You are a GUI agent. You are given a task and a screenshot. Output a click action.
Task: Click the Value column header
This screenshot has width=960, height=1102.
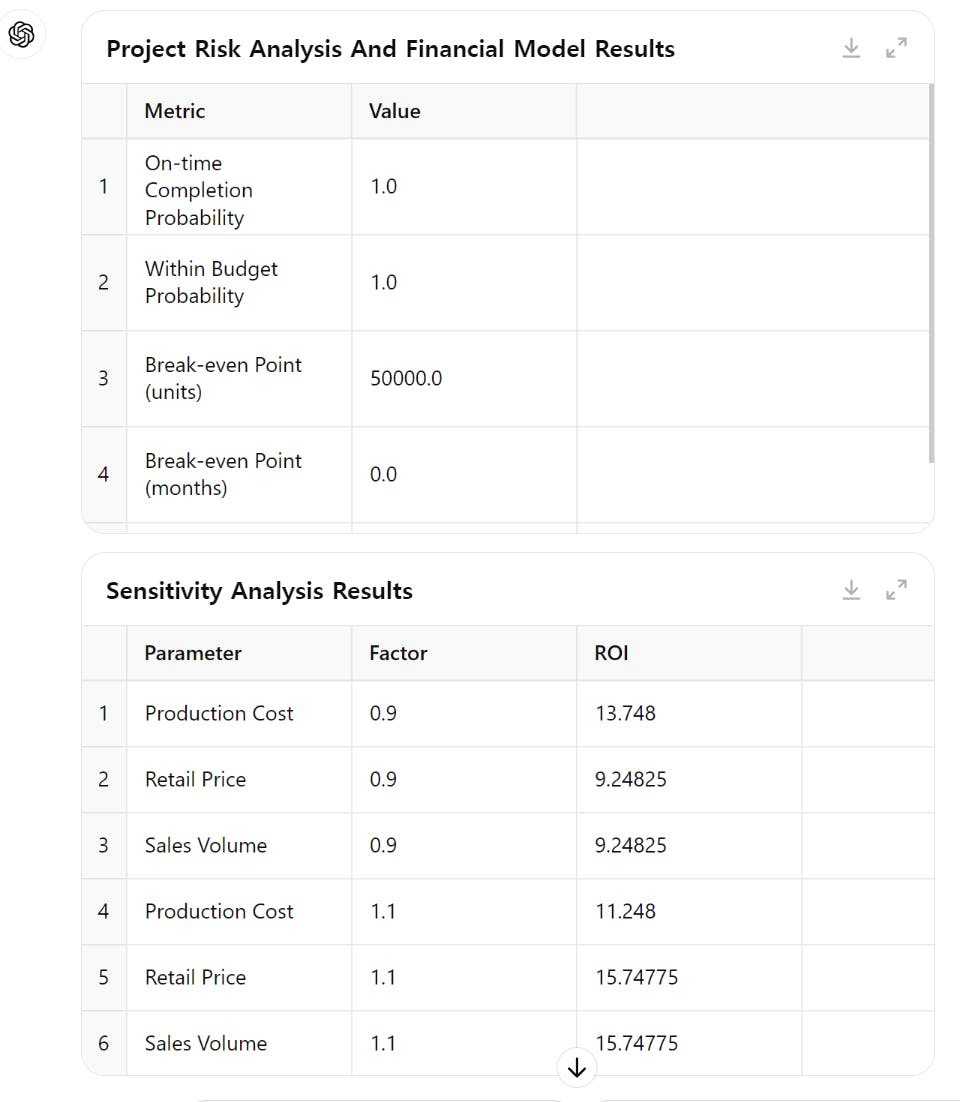(x=394, y=111)
